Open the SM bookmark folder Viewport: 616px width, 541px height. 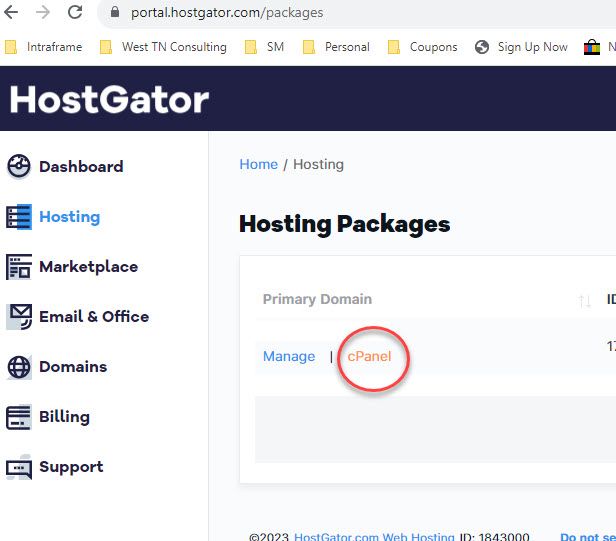(264, 47)
